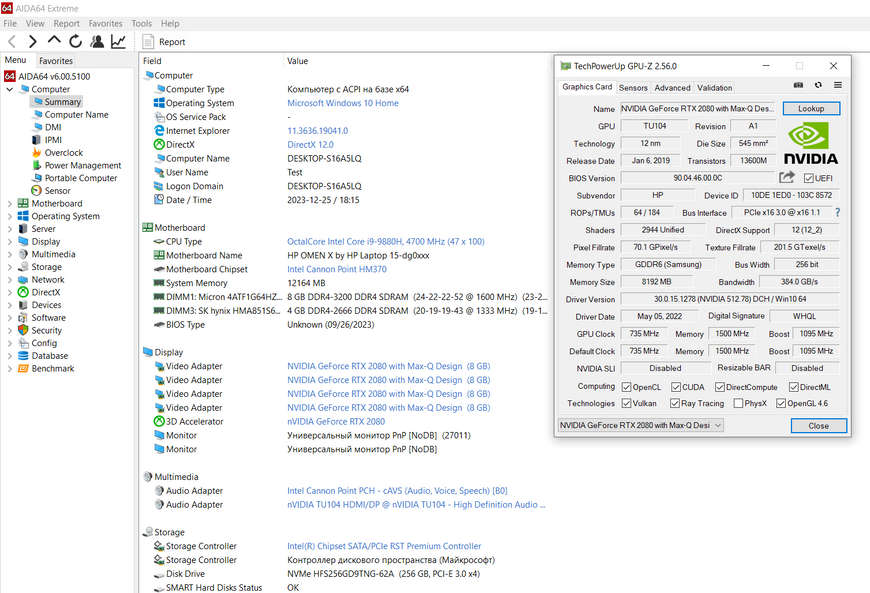Open DirectX 12.0 link
The image size is (870, 593).
click(310, 145)
